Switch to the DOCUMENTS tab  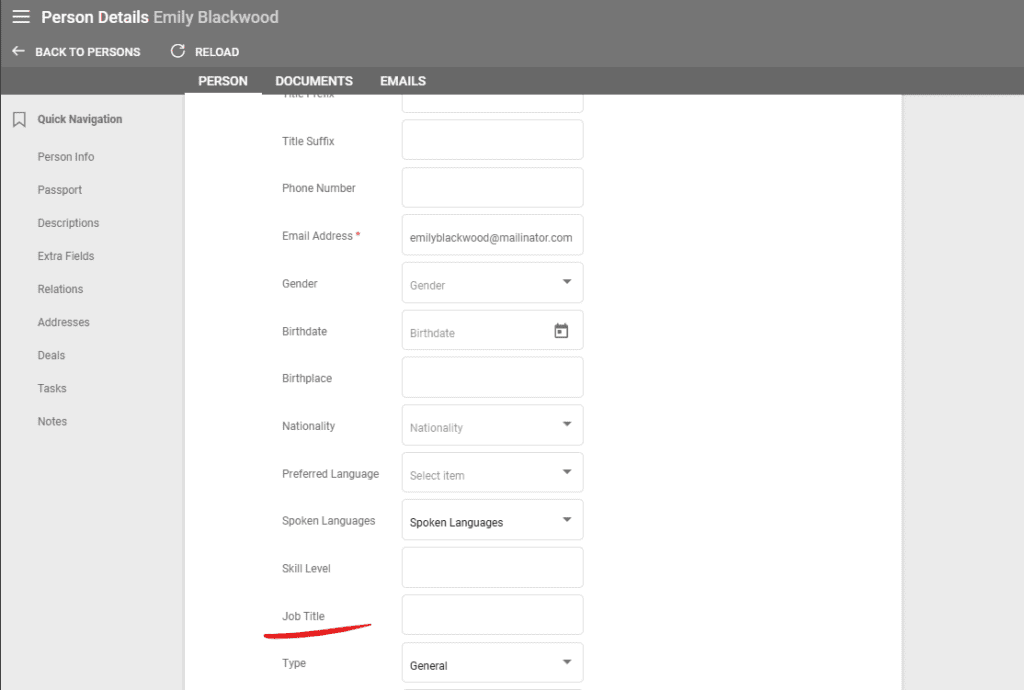pyautogui.click(x=313, y=80)
